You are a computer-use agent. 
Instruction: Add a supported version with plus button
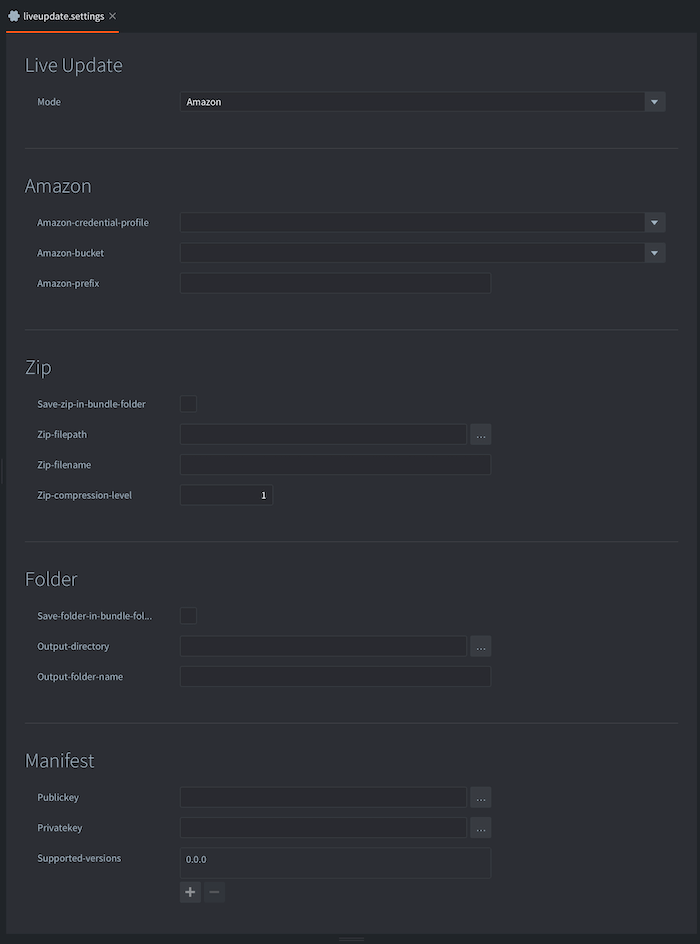click(x=190, y=892)
